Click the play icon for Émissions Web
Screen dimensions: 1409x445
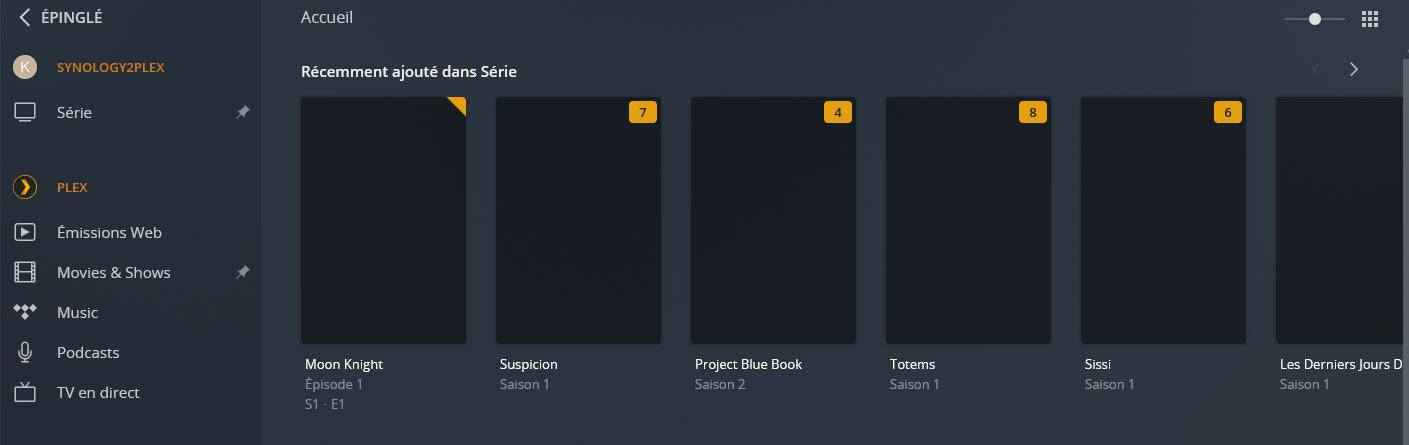pyautogui.click(x=25, y=232)
